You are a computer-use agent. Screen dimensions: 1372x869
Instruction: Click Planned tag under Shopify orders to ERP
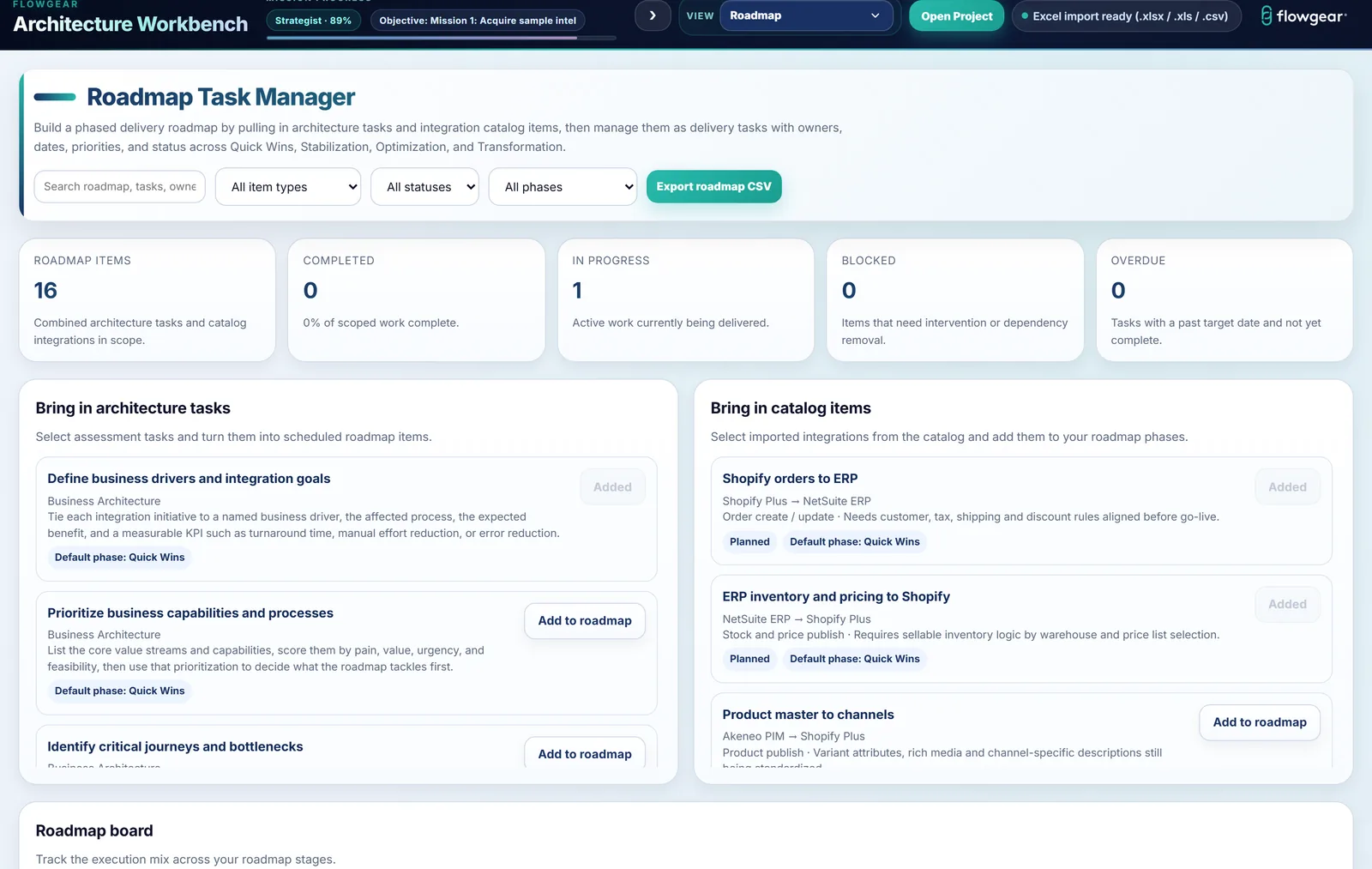pos(749,541)
